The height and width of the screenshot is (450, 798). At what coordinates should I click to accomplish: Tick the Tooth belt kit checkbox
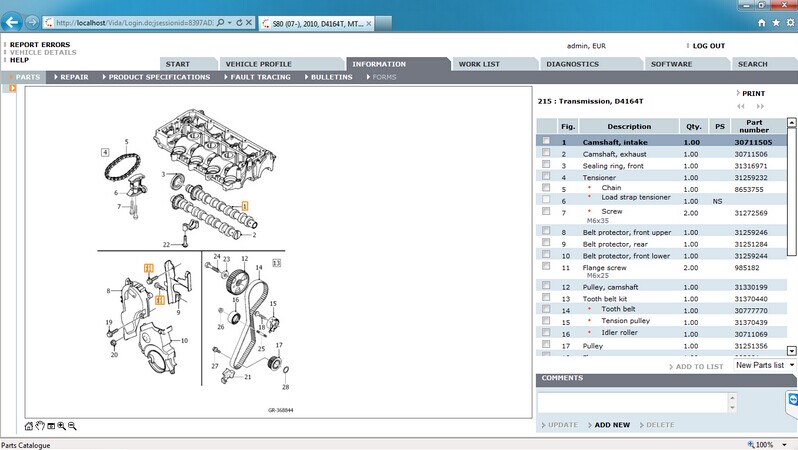point(546,297)
